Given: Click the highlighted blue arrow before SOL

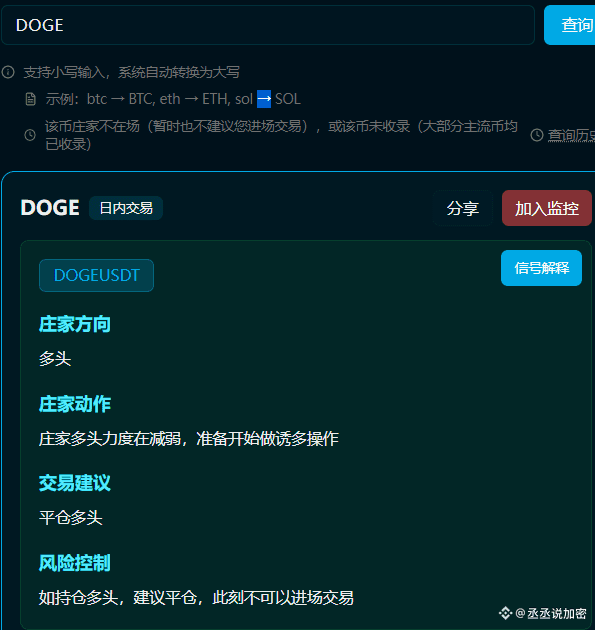Looking at the screenshot, I should 264,99.
